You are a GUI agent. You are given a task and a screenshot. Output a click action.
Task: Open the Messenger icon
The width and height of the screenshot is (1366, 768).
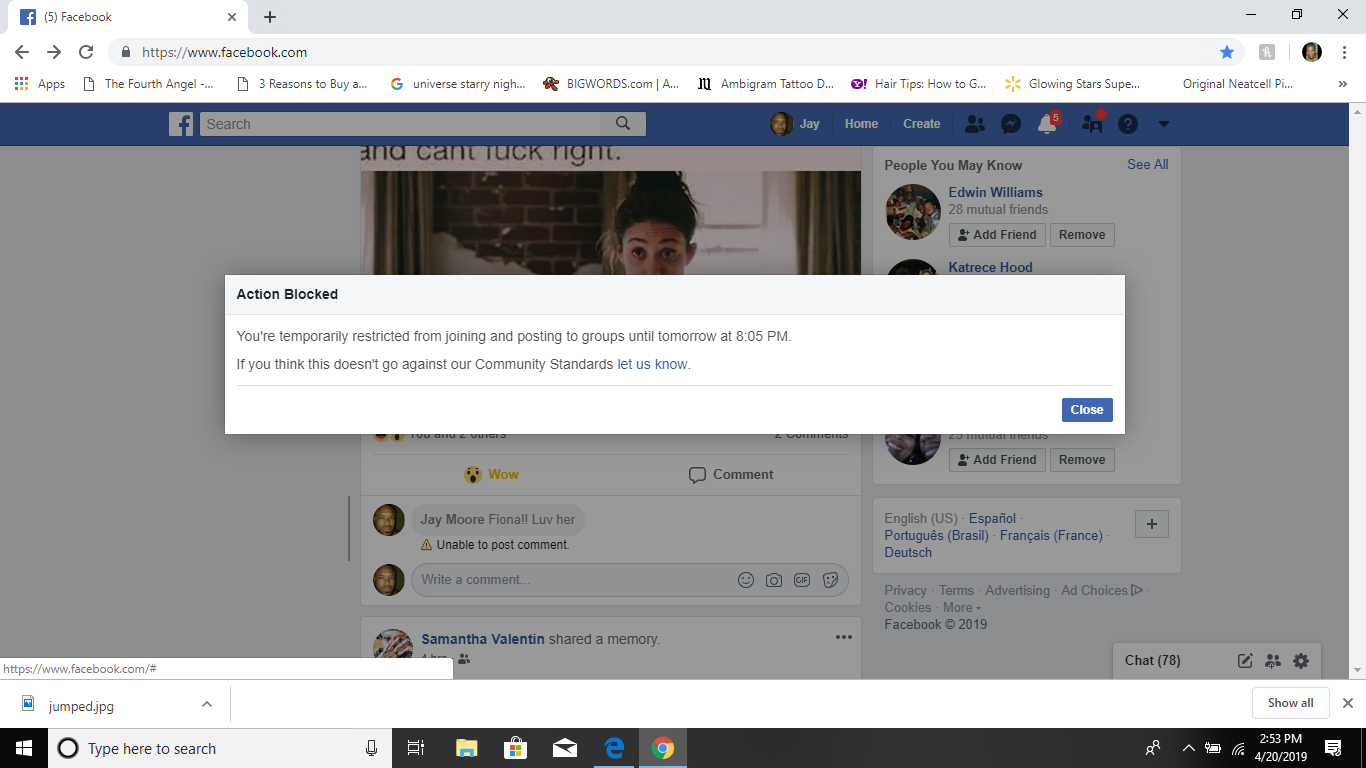[1011, 124]
